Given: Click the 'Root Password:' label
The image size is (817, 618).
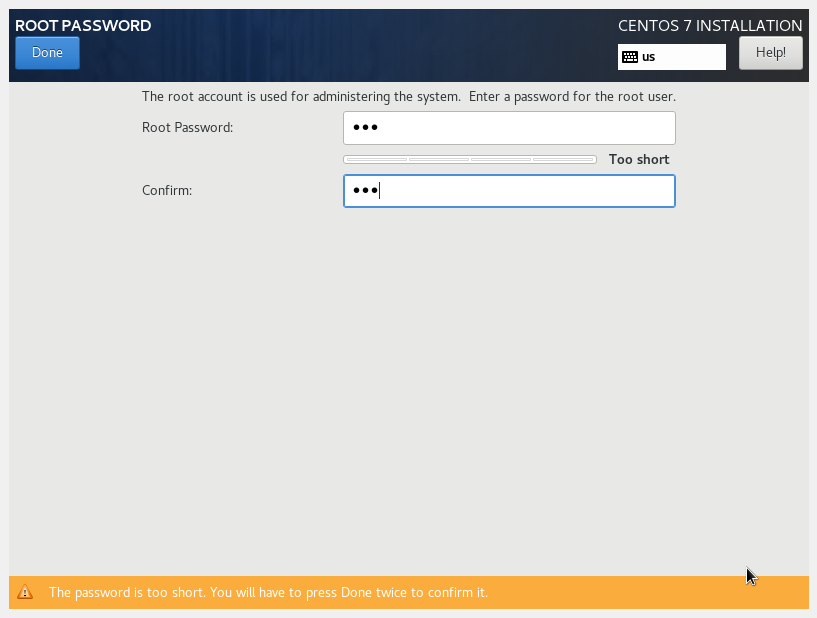Looking at the screenshot, I should pyautogui.click(x=188, y=128).
